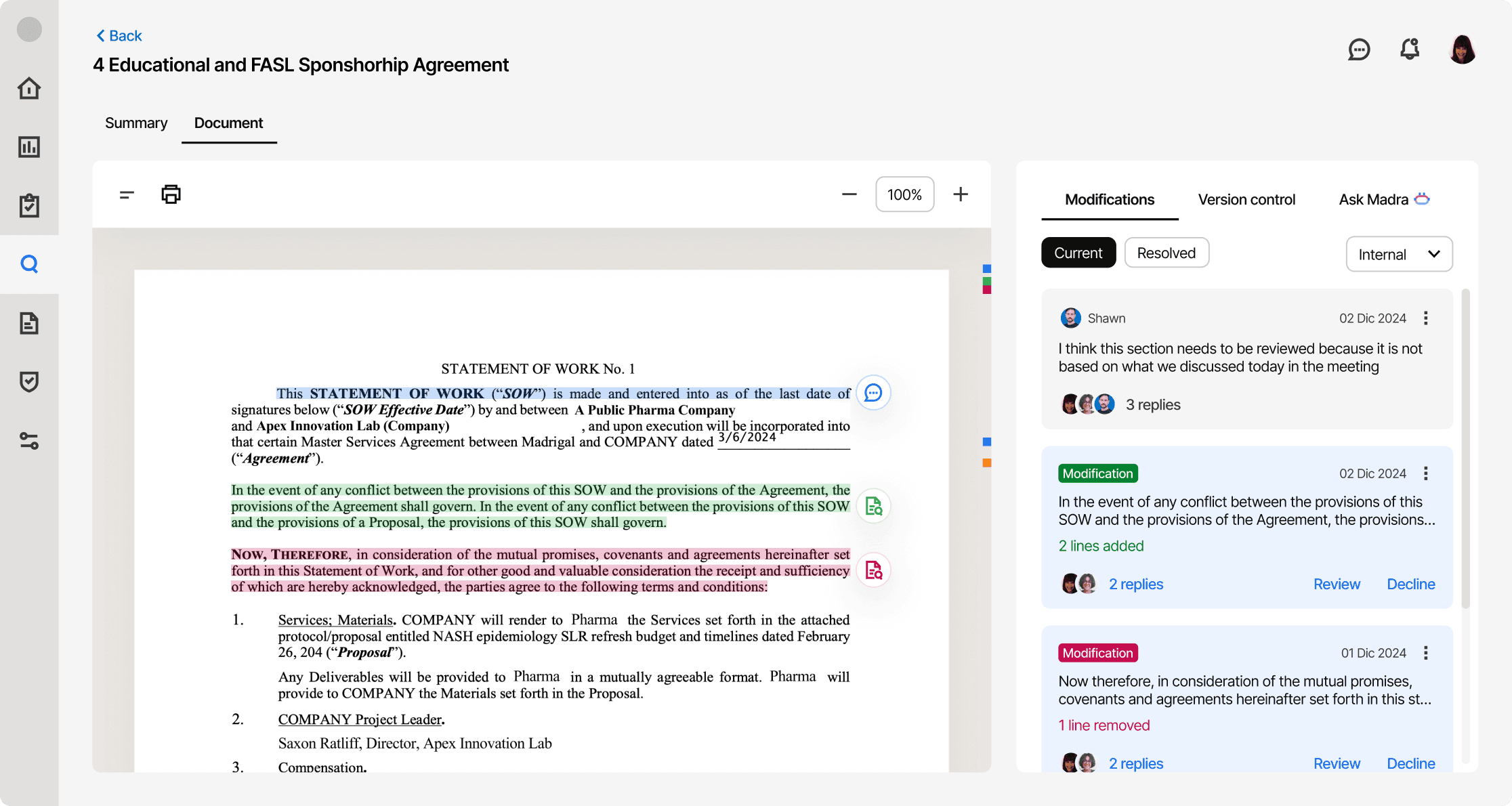This screenshot has width=1512, height=806.
Task: Open the Internal visibility dropdown
Action: coord(1398,254)
